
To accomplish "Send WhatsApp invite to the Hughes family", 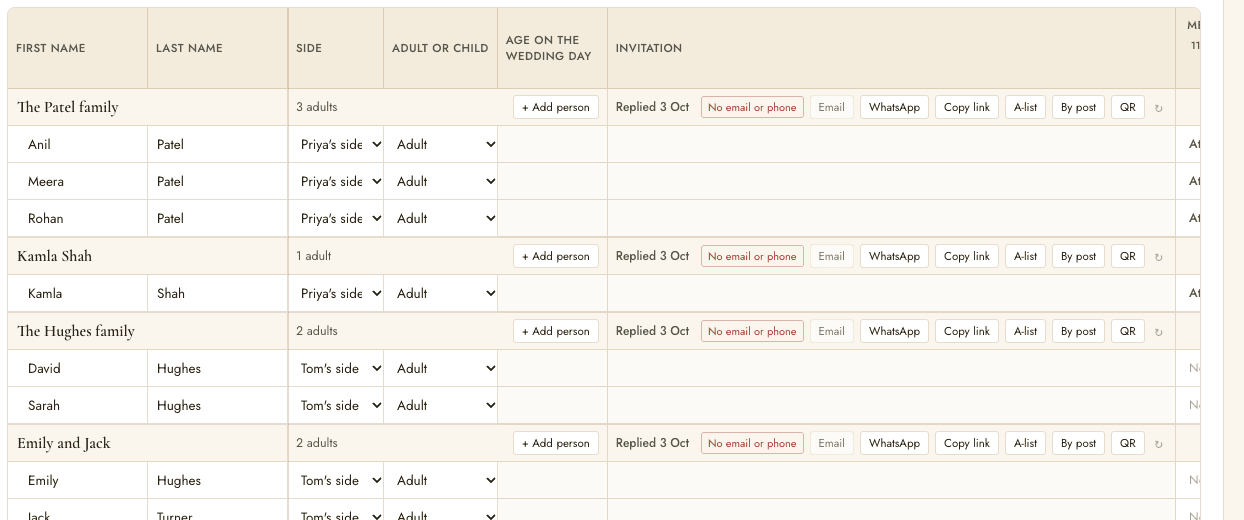I will click(x=894, y=331).
